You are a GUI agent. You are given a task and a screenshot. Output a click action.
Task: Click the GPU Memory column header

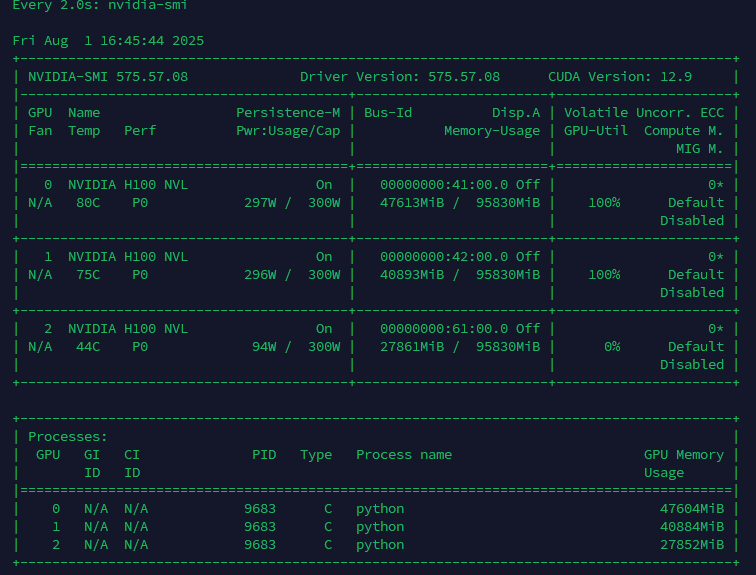[x=684, y=455]
